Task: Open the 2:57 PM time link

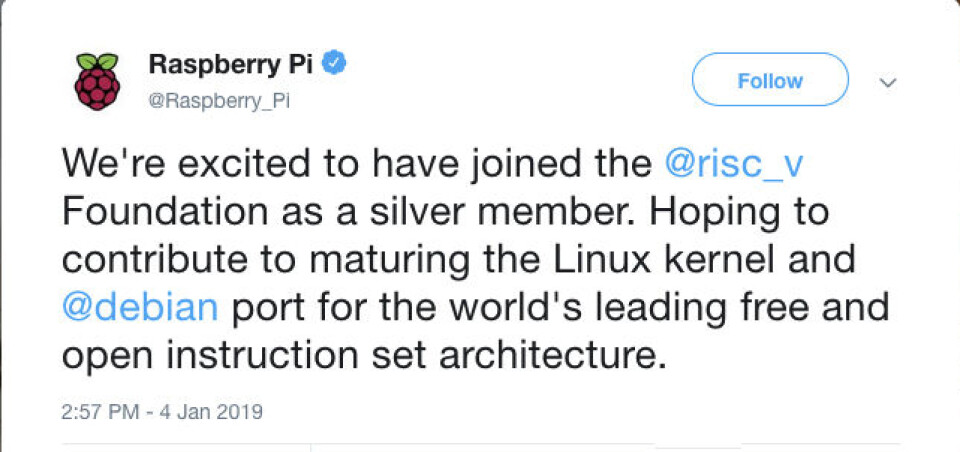Action: [101, 410]
